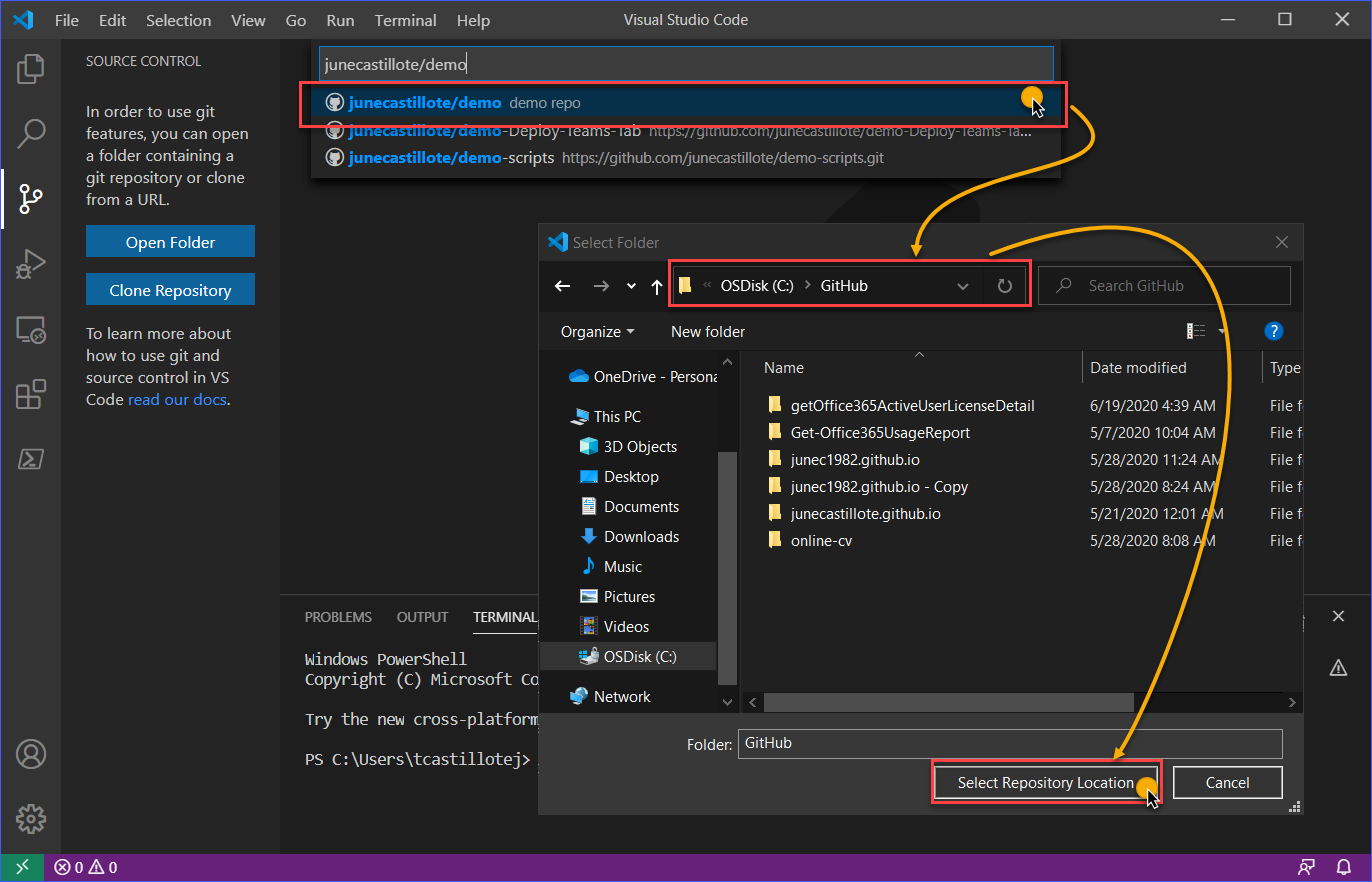The image size is (1372, 882).
Task: Click inside the Folder name input field
Action: coord(1008,743)
